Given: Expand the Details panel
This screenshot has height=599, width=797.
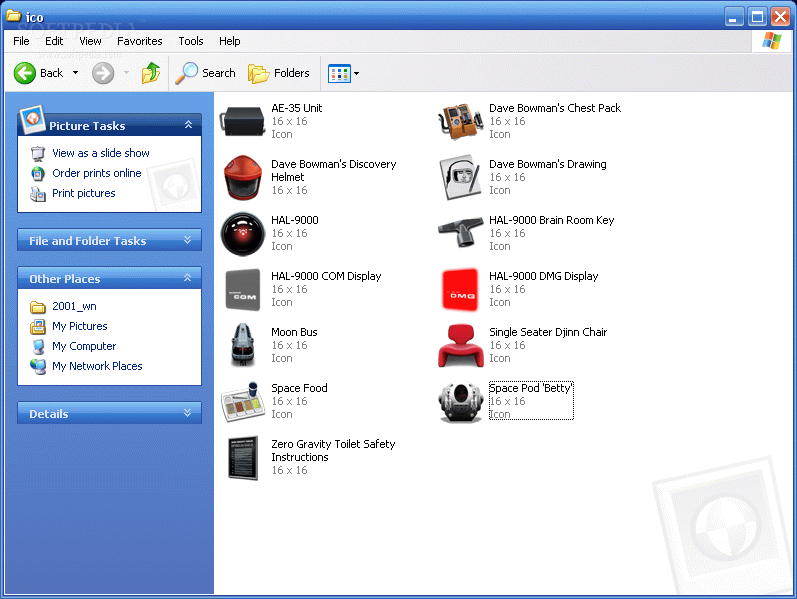Looking at the screenshot, I should click(x=188, y=413).
